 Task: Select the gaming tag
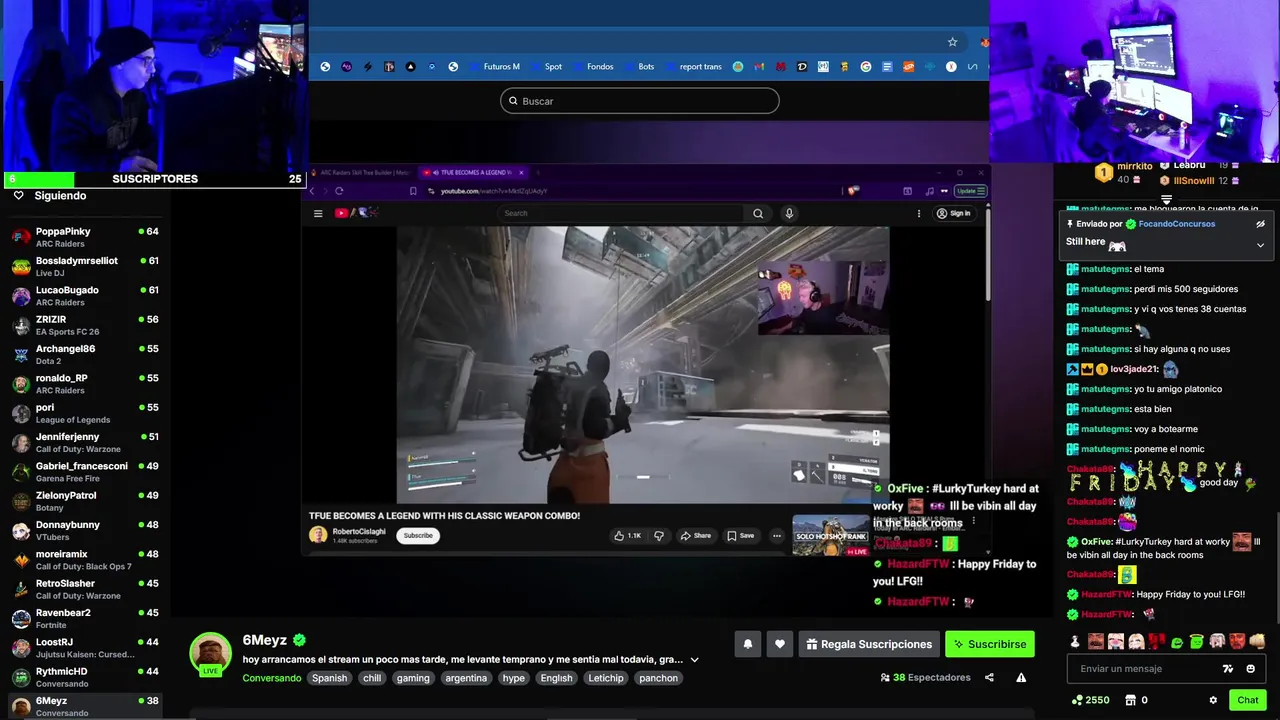coord(412,678)
